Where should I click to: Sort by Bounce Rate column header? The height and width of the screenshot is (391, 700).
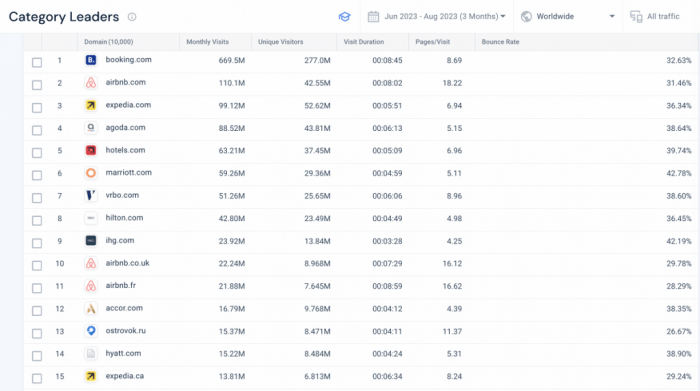(x=500, y=42)
